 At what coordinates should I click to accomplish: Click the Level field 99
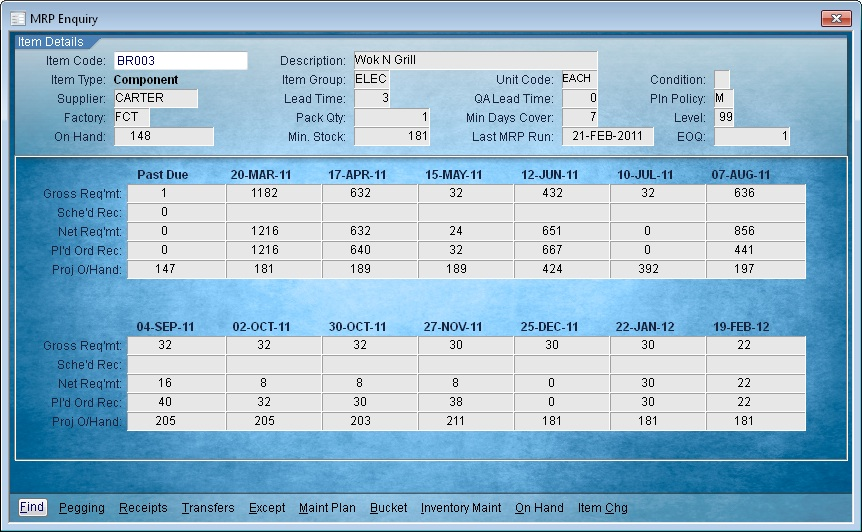tap(723, 117)
